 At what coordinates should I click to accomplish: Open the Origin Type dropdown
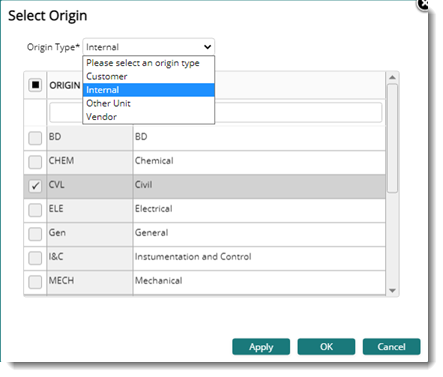(x=148, y=47)
